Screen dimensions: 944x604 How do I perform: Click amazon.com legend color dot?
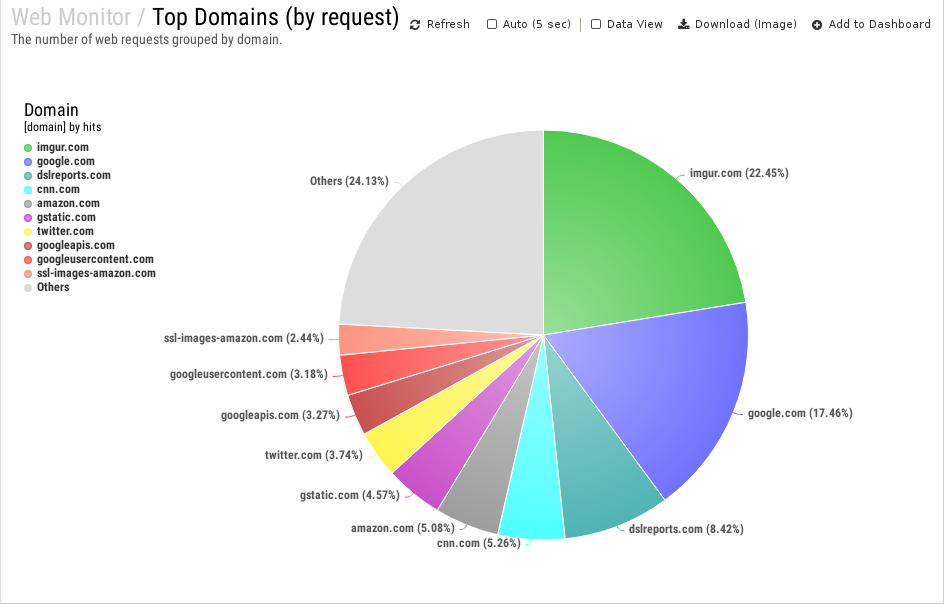[x=28, y=204]
